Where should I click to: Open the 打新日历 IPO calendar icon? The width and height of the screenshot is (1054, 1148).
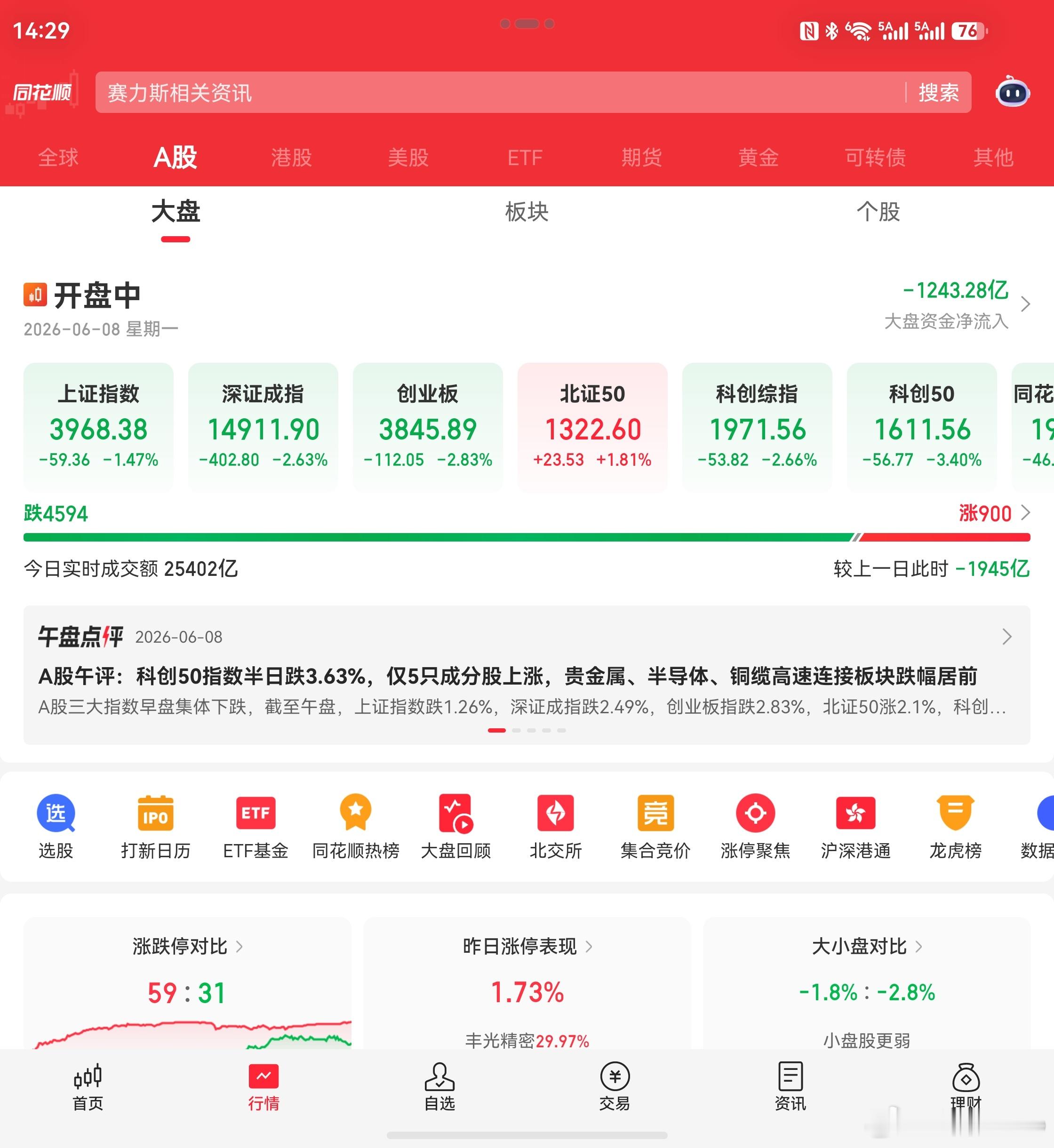point(156,813)
